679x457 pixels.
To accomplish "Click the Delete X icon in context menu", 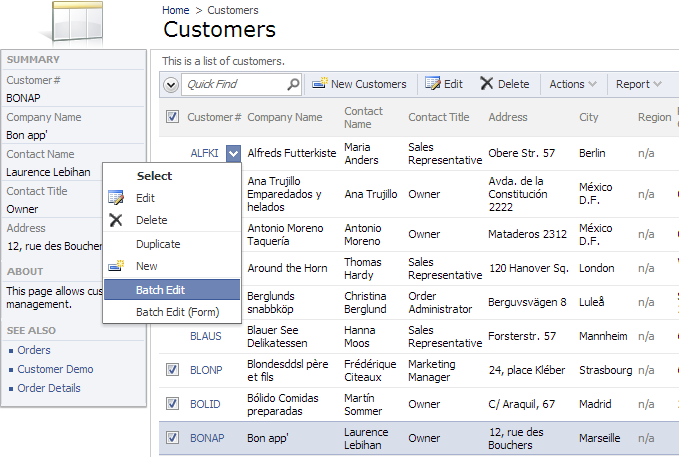I will [x=116, y=220].
